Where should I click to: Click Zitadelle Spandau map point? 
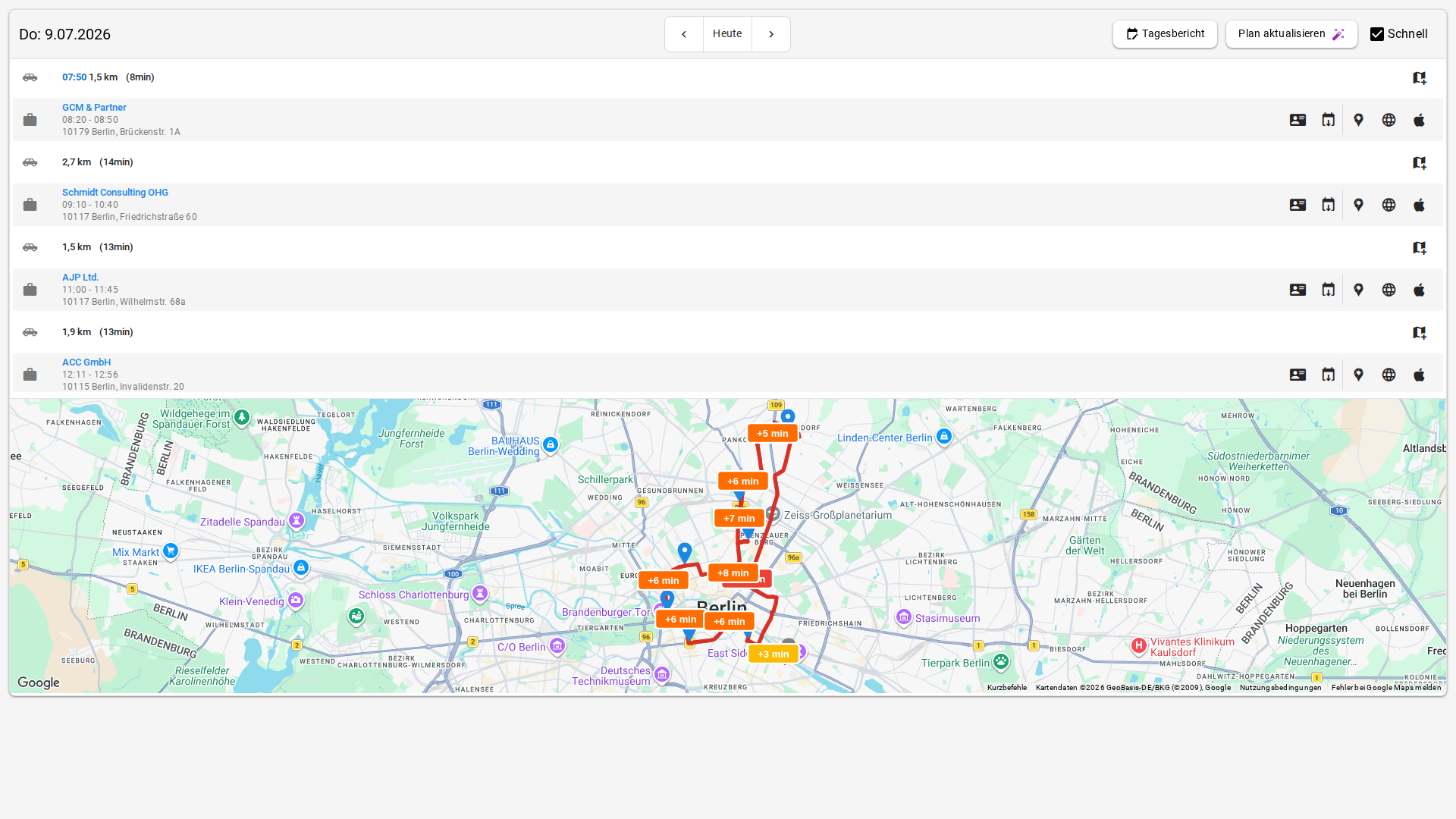pyautogui.click(x=297, y=520)
